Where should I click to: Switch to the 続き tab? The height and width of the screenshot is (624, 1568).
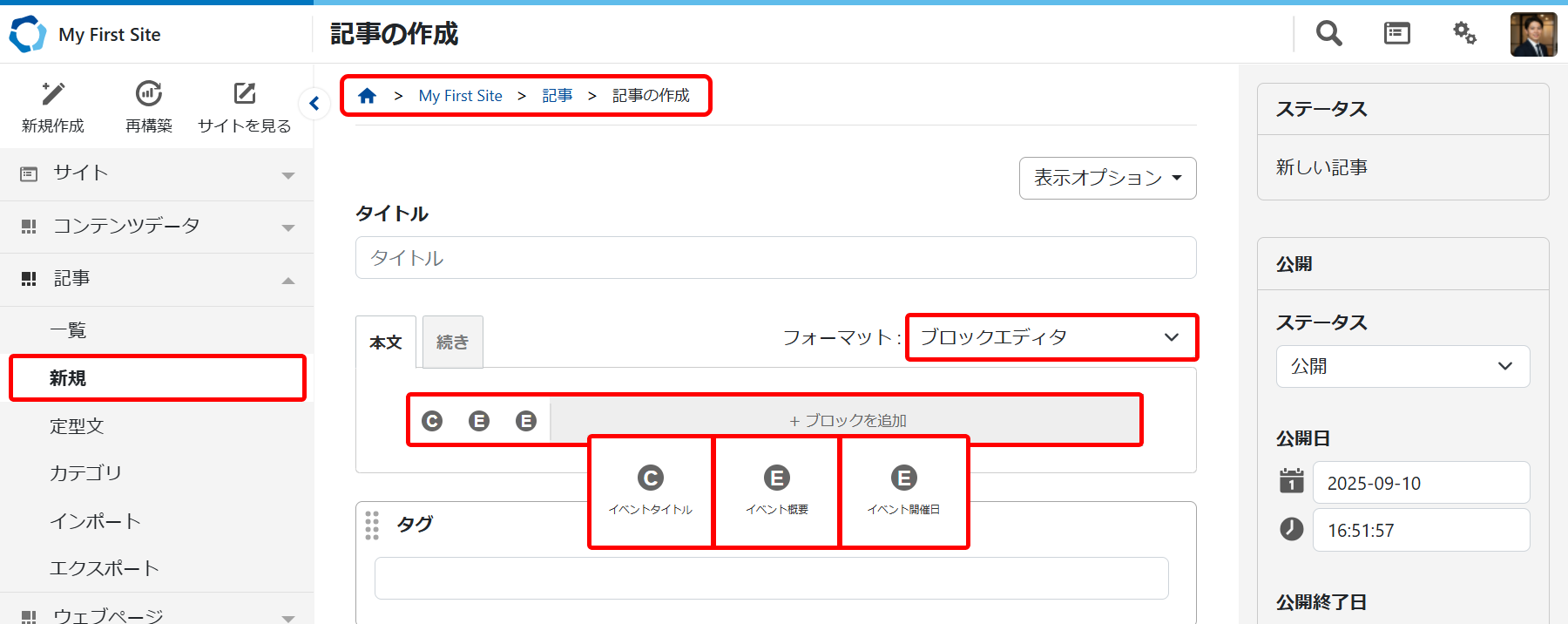click(452, 343)
